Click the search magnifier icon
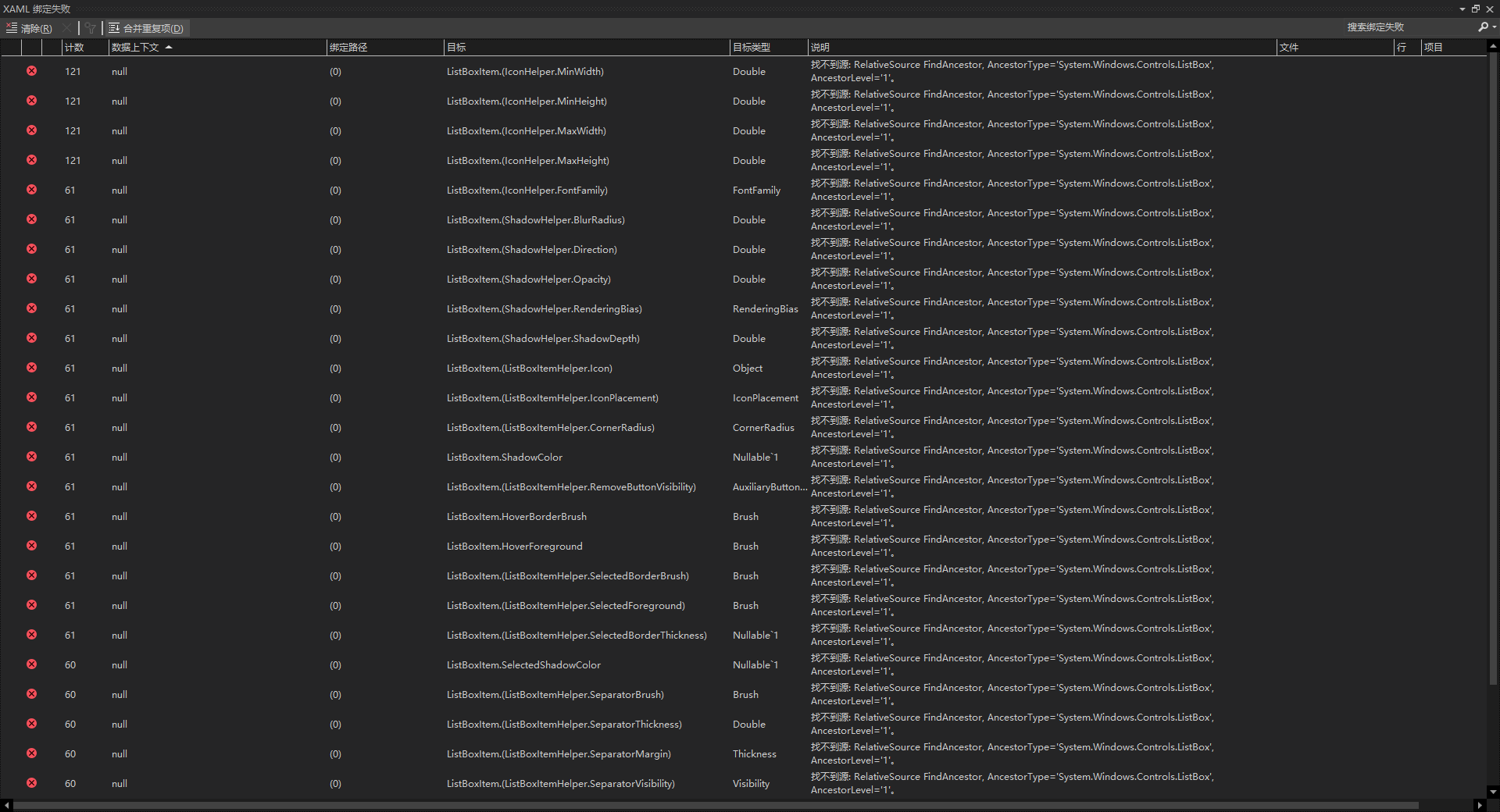Image resolution: width=1500 pixels, height=812 pixels. (1482, 27)
